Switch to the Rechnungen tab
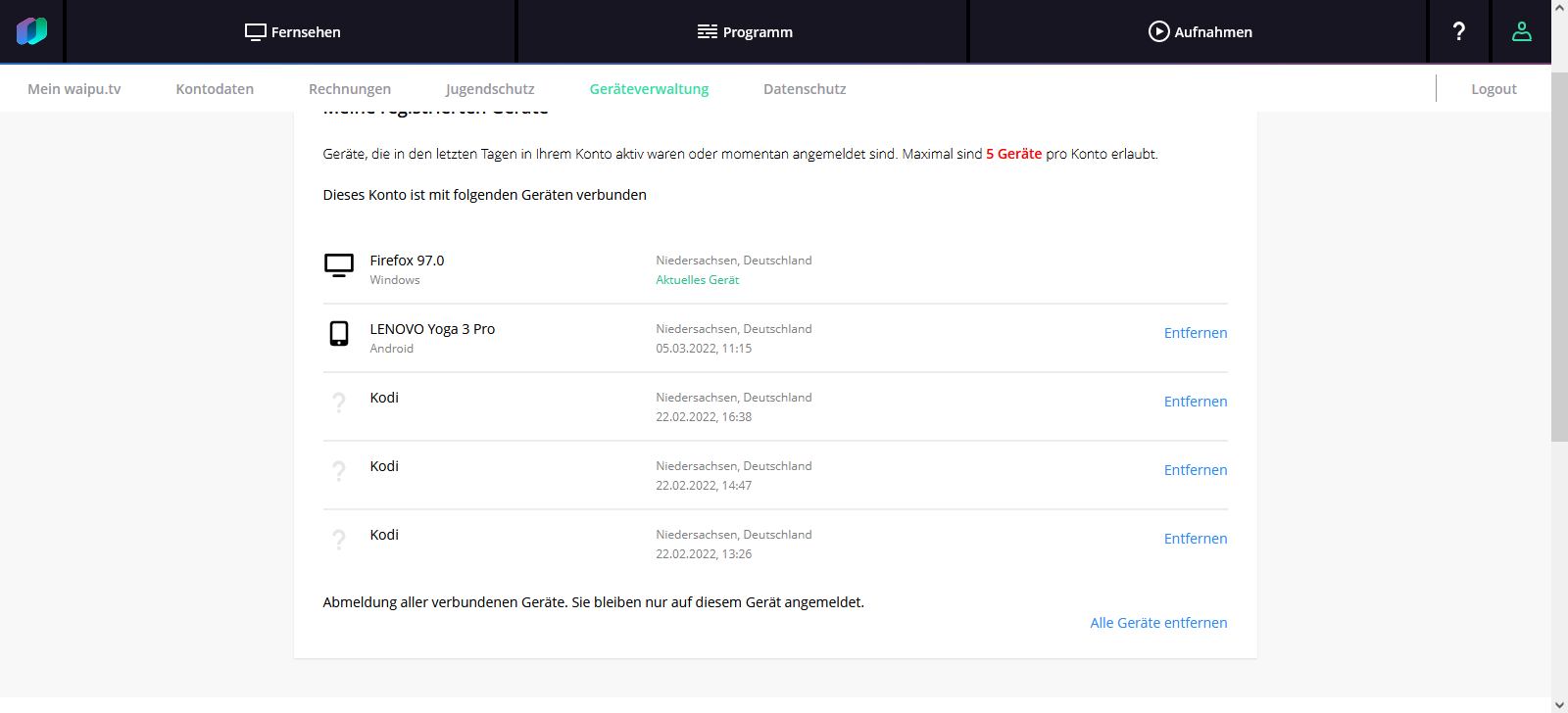Image resolution: width=1568 pixels, height=713 pixels. 350,89
